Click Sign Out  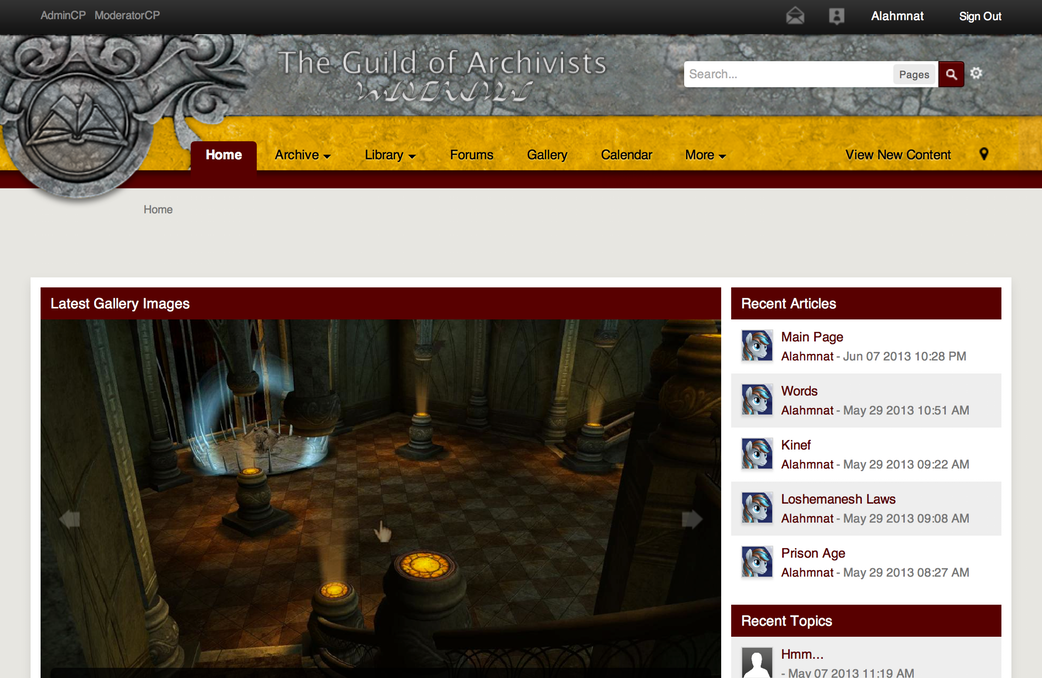click(x=980, y=16)
